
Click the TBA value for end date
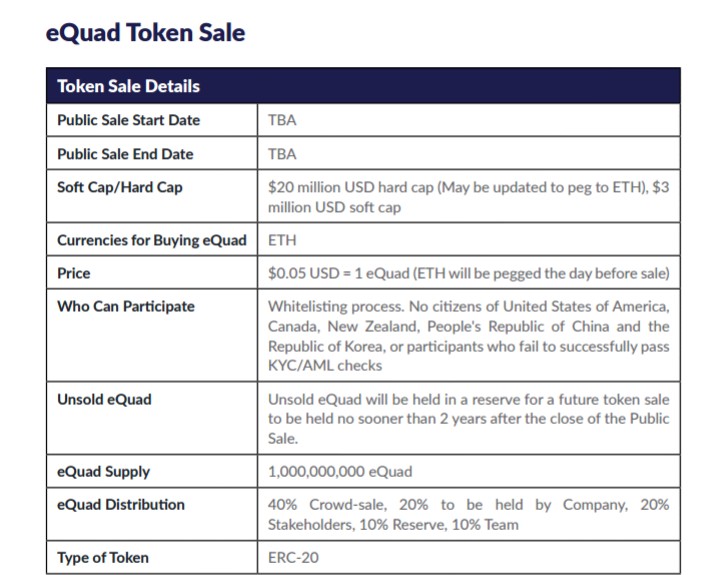coord(282,154)
